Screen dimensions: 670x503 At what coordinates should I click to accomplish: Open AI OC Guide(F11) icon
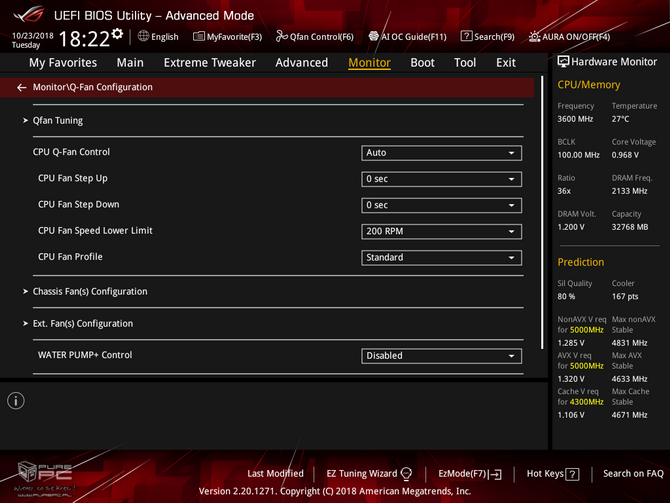tap(373, 36)
